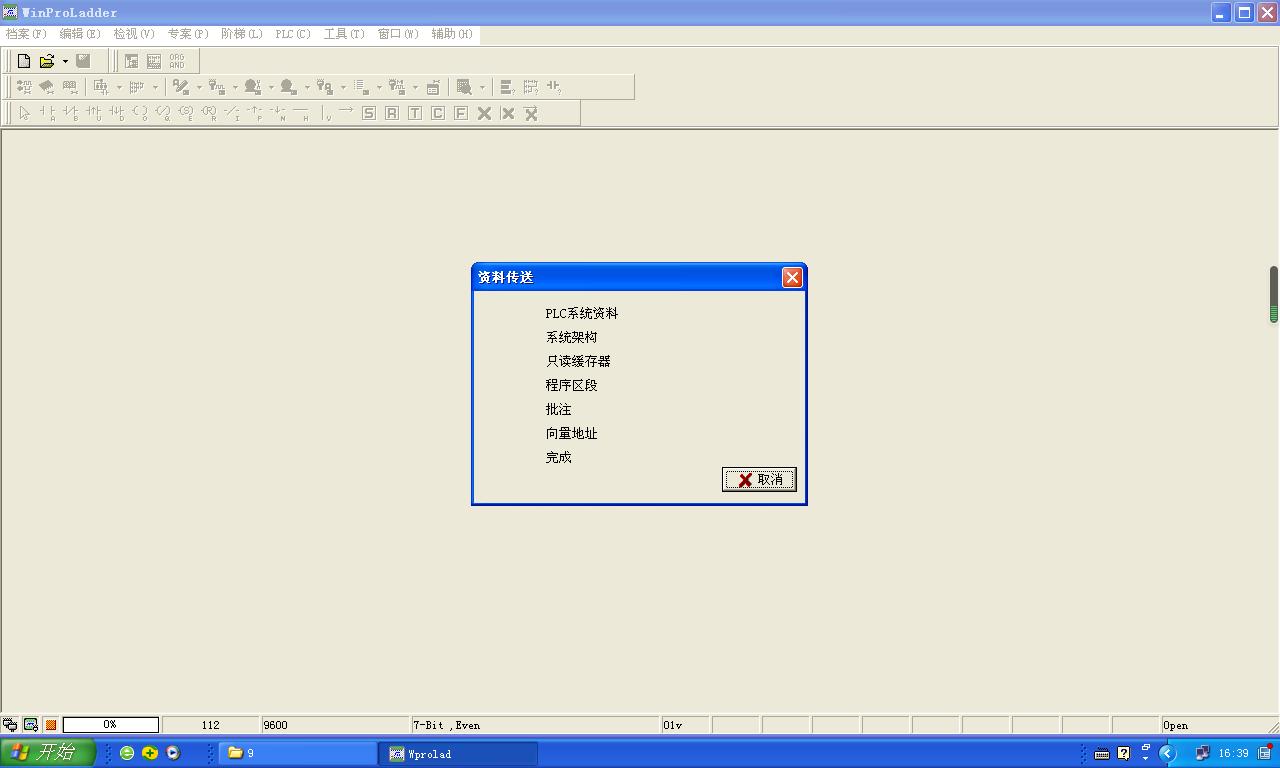Open the PLC(C) menu
The width and height of the screenshot is (1280, 768).
tap(293, 34)
